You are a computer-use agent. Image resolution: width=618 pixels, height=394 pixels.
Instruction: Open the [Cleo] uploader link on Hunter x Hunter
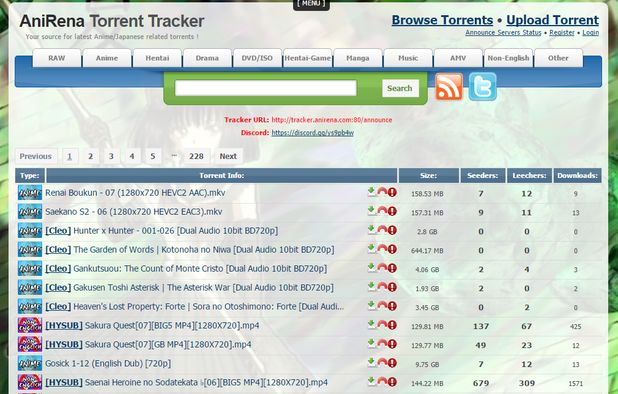pyautogui.click(x=58, y=230)
